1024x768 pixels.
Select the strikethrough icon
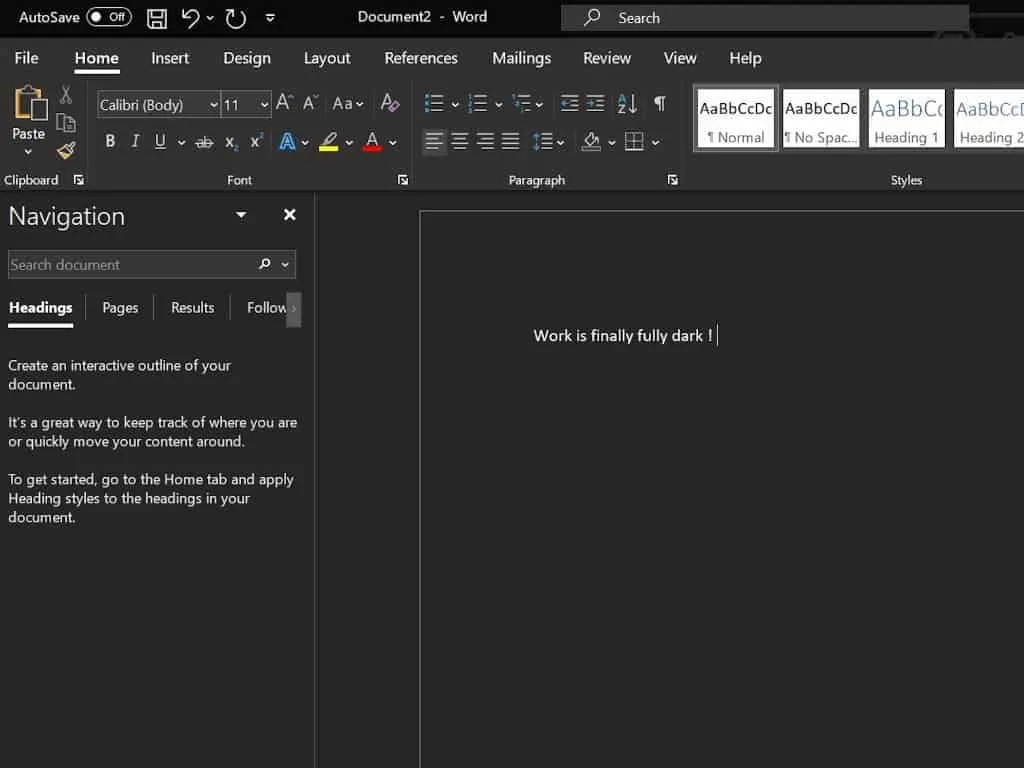(203, 141)
